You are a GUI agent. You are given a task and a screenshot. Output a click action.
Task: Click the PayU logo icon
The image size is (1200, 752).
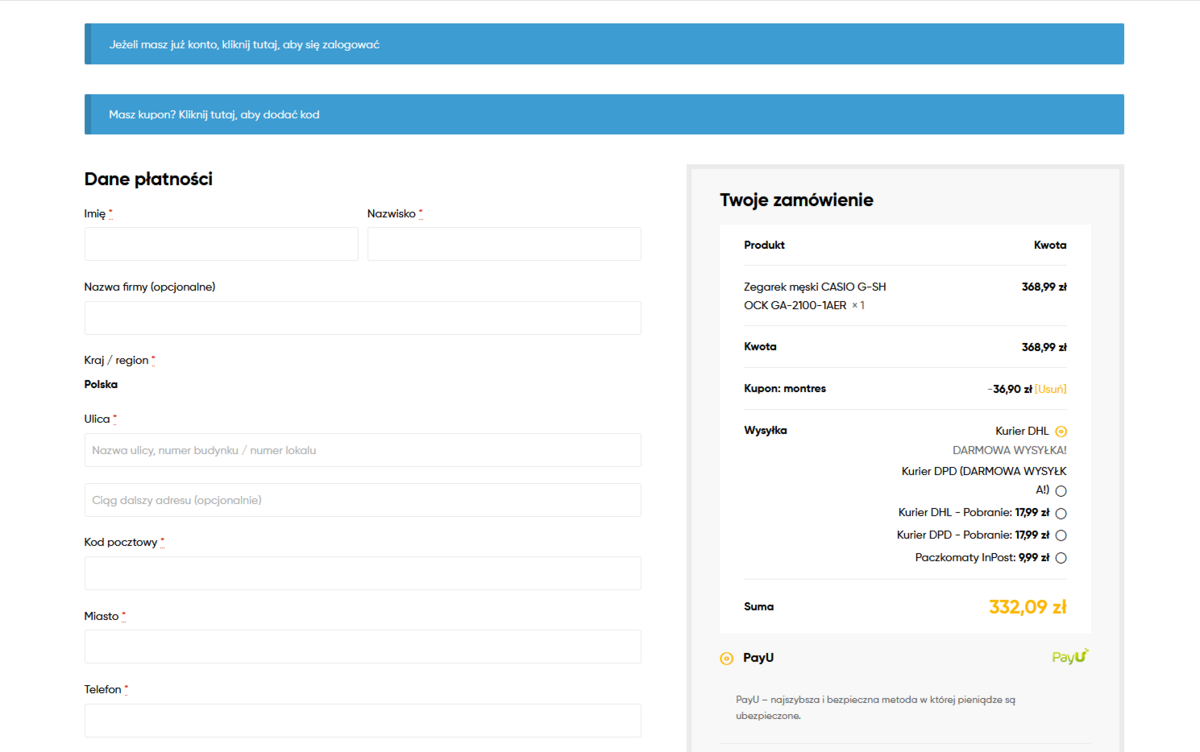click(x=1070, y=657)
